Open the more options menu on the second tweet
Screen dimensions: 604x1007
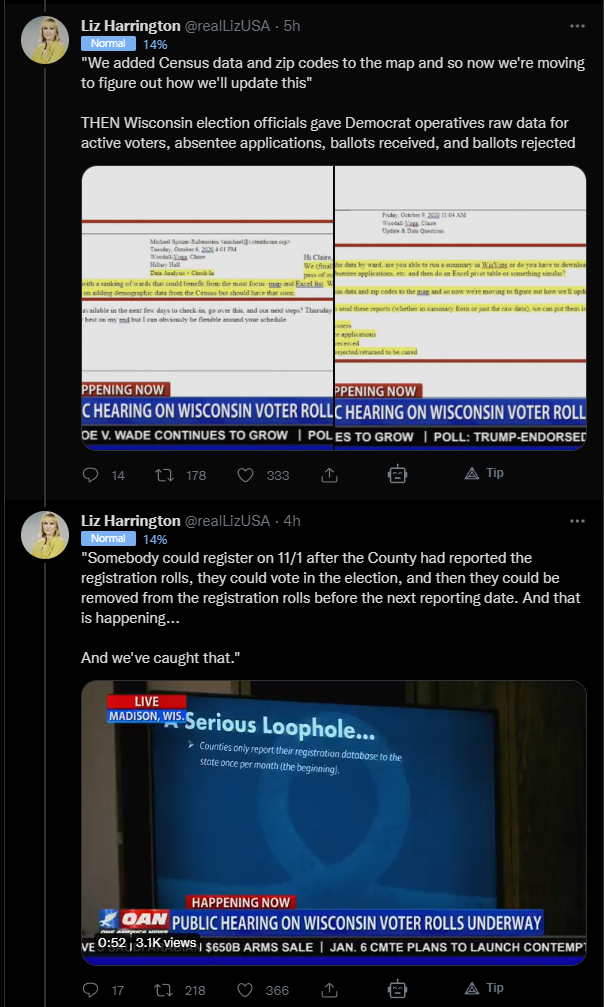click(577, 521)
